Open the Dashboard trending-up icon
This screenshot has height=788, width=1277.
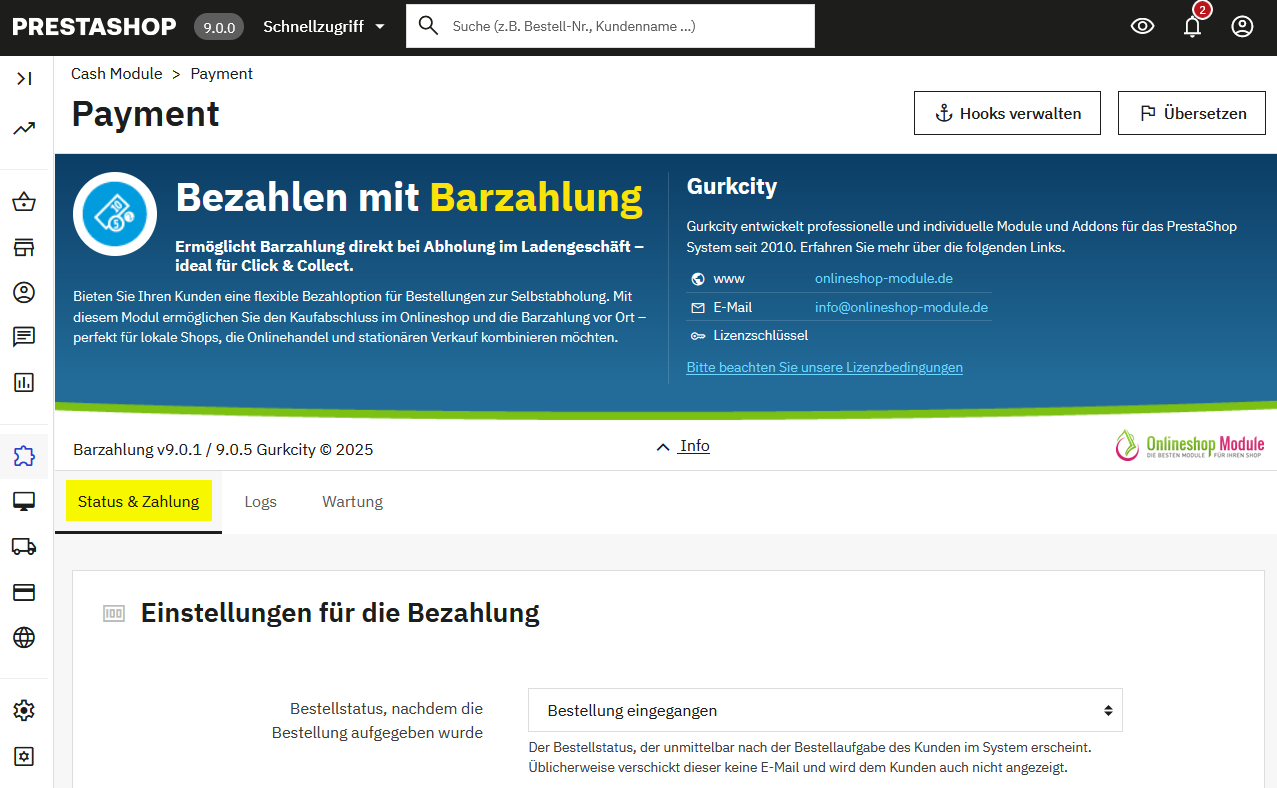pos(24,128)
